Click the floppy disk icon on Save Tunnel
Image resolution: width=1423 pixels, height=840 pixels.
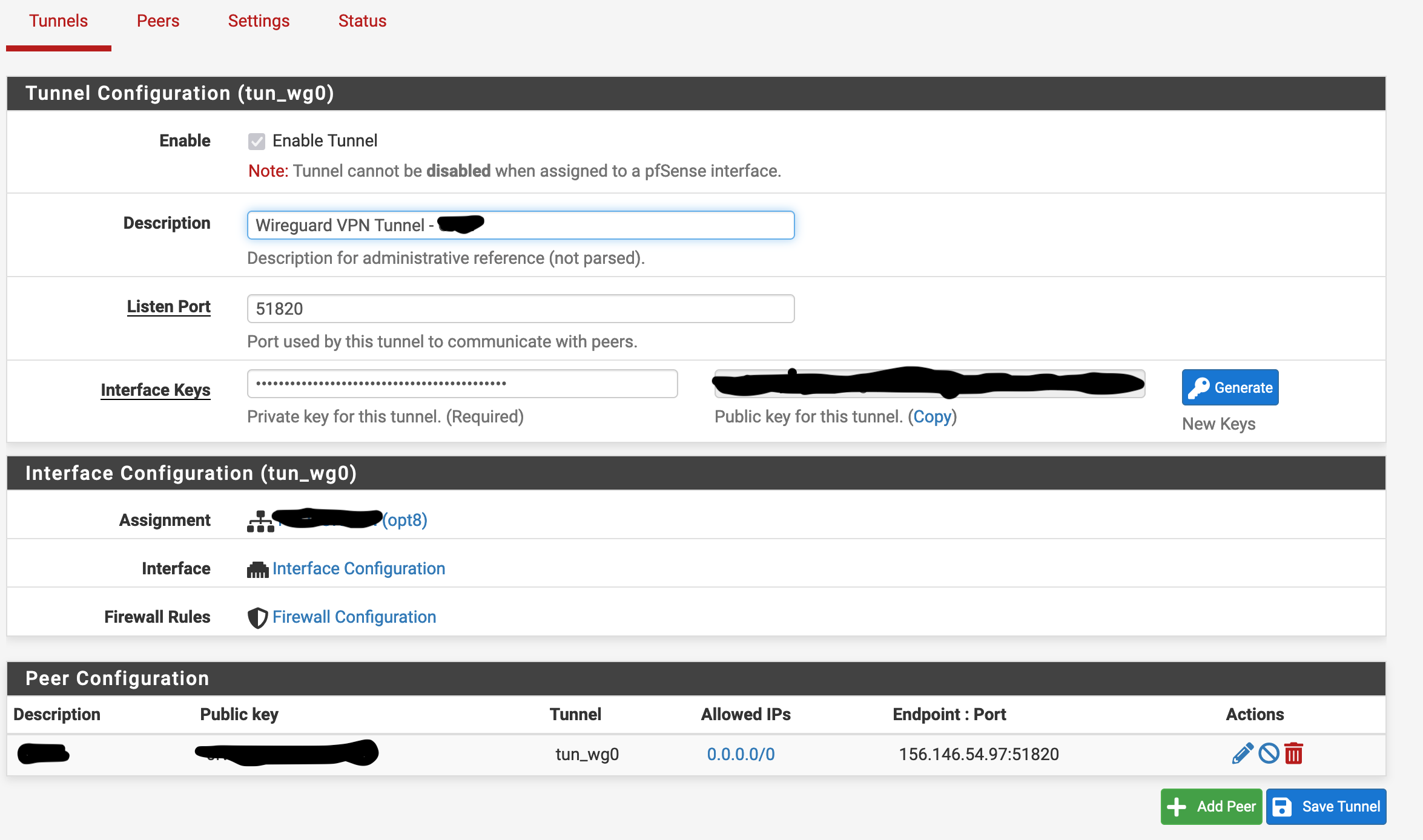tap(1282, 807)
